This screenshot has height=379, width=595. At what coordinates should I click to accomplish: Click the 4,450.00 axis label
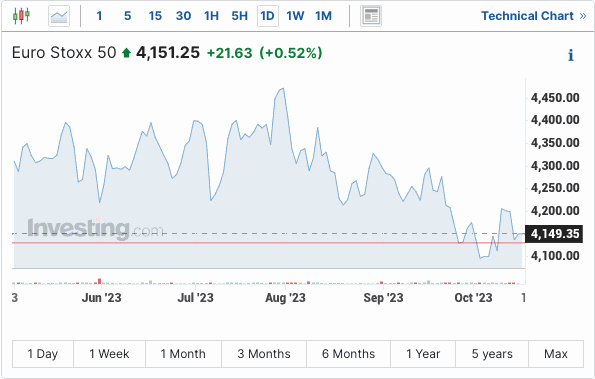555,98
